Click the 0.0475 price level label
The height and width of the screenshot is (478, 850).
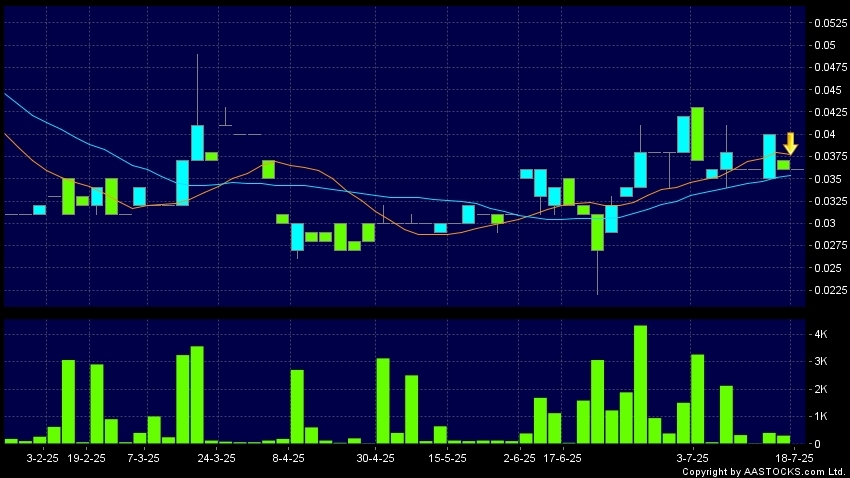(830, 67)
